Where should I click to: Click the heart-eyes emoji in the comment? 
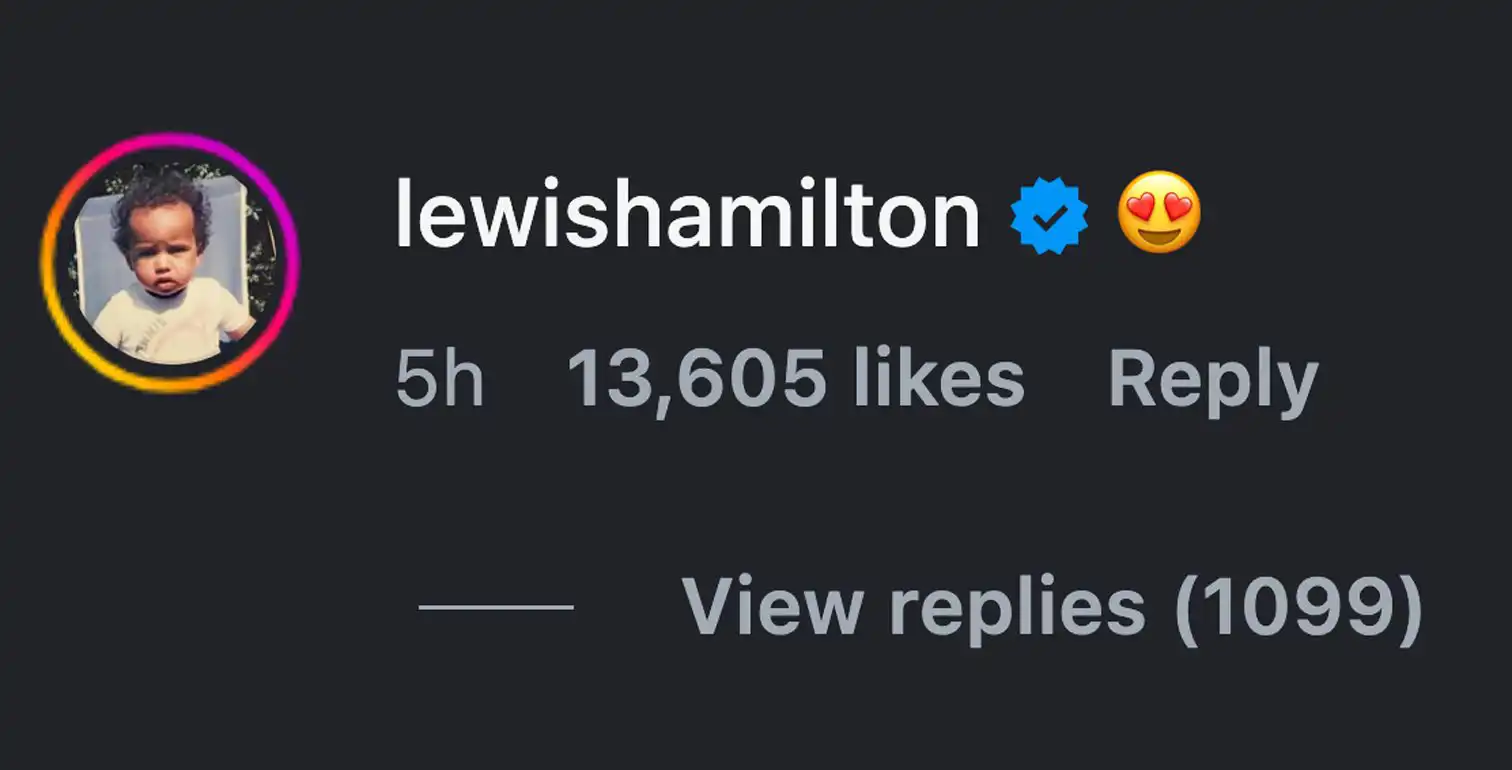tap(1158, 213)
